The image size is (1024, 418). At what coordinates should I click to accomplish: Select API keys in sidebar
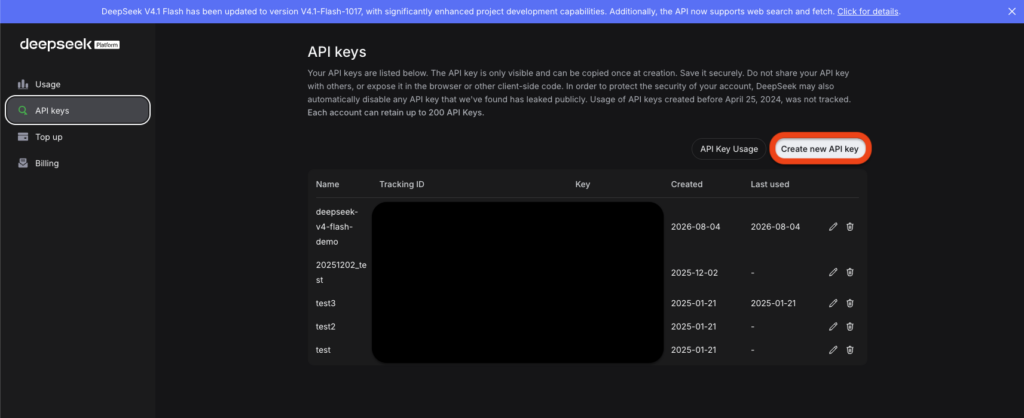click(x=78, y=110)
